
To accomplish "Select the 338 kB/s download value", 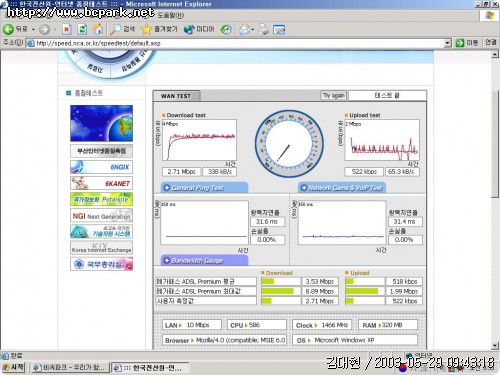I will [220, 172].
